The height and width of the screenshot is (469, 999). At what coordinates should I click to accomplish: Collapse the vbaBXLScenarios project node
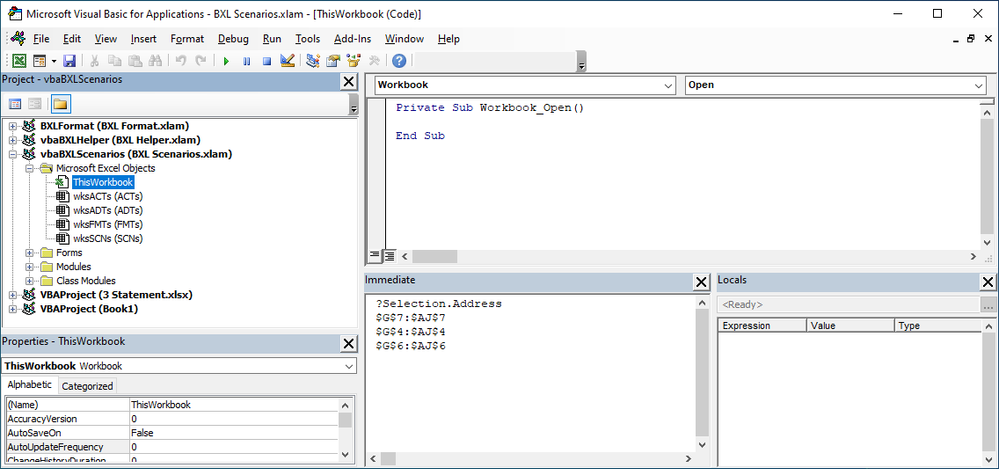pos(13,154)
